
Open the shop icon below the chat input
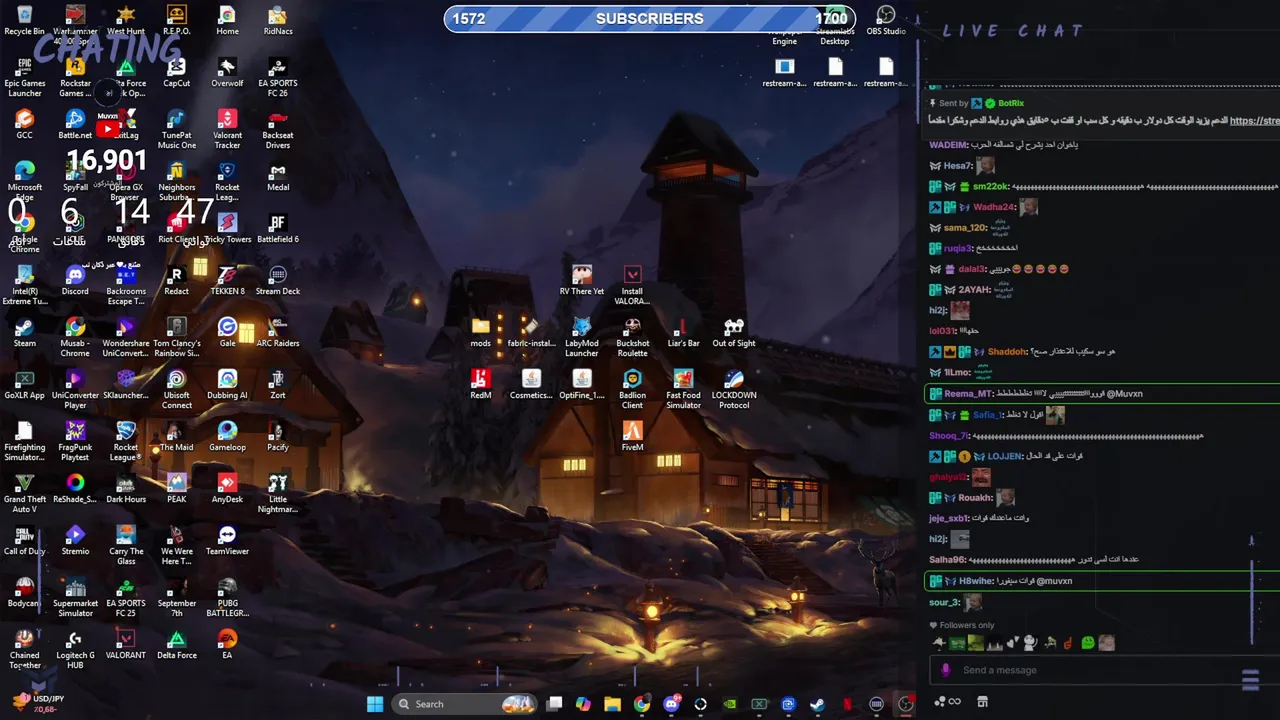(x=982, y=702)
